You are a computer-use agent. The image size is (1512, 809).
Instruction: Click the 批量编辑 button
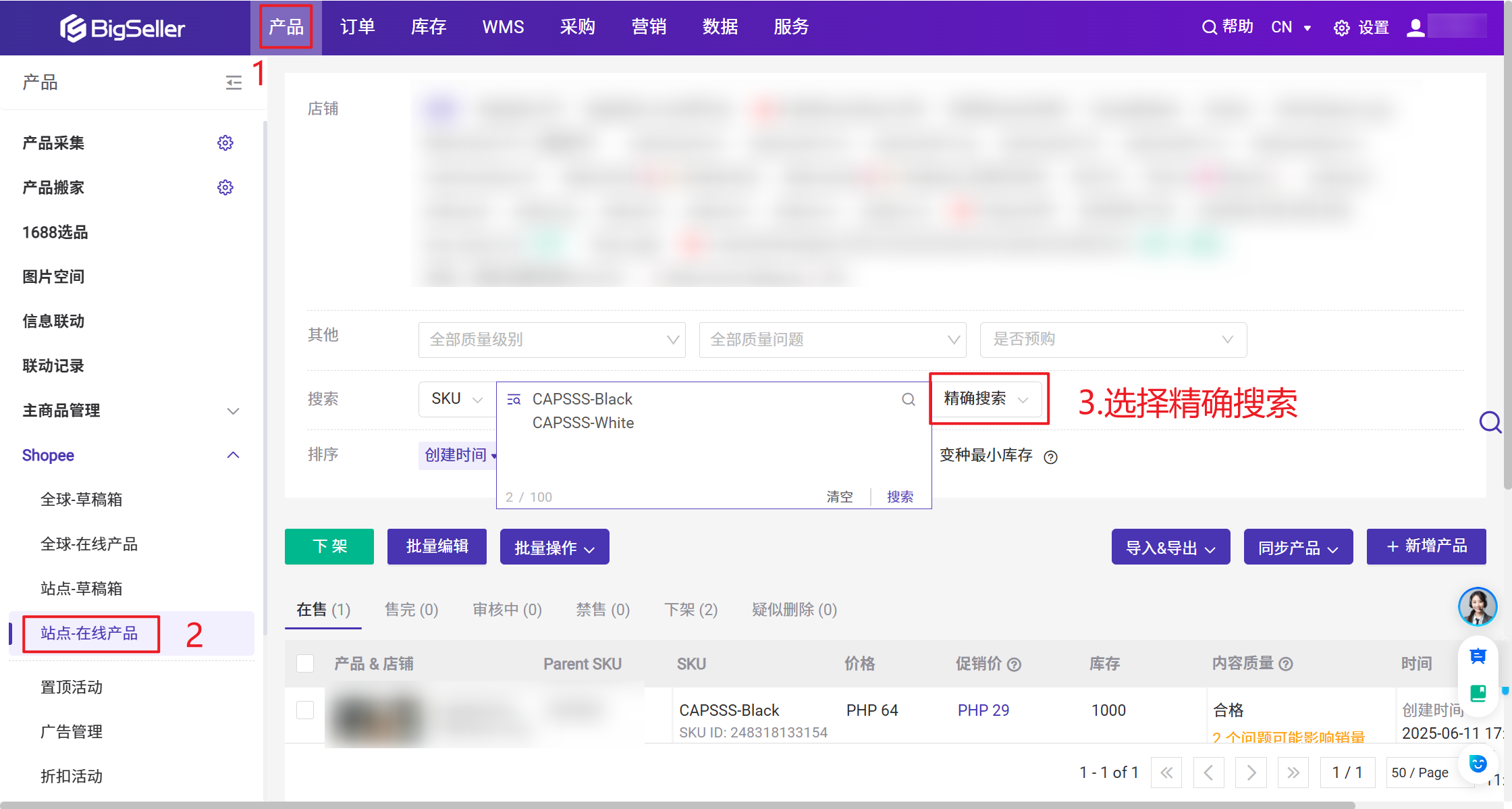point(437,546)
